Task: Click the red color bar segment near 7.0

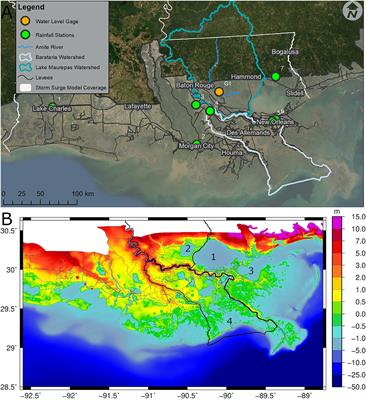Action: point(337,246)
